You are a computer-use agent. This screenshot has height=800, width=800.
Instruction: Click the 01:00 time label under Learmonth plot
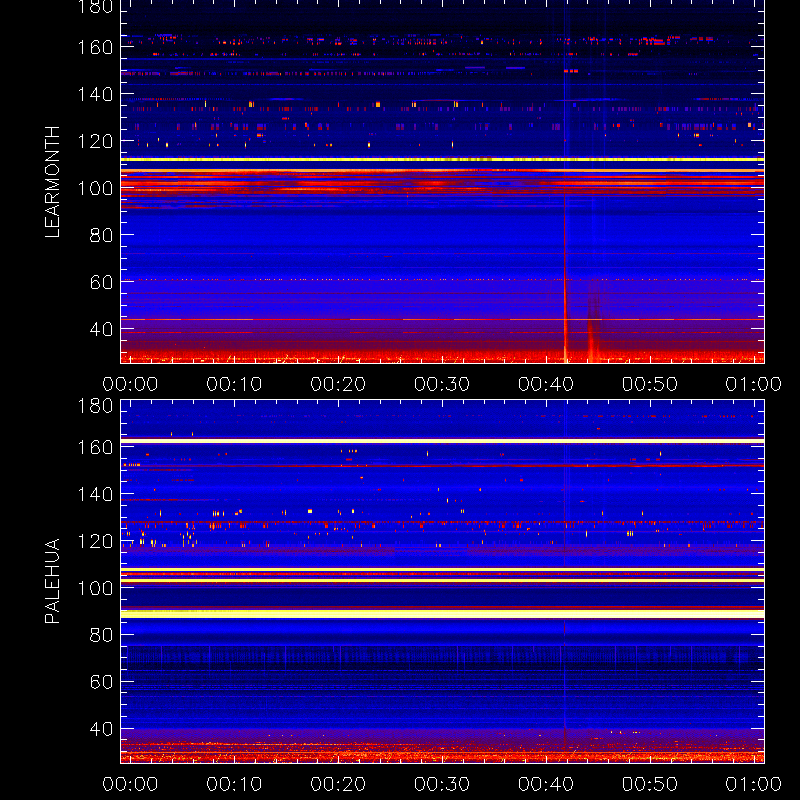[754, 384]
